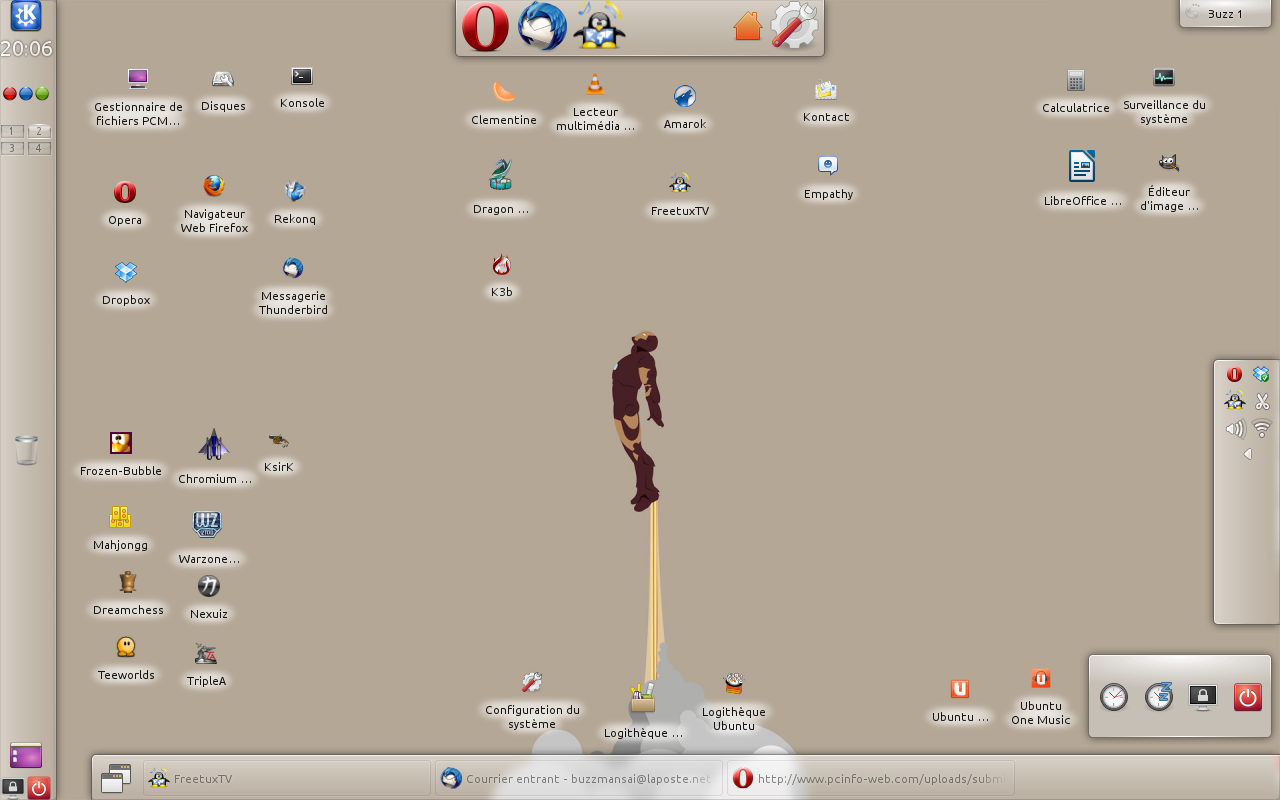This screenshot has width=1280, height=800.
Task: Launch Chromium B.S.U. game icon
Action: pyautogui.click(x=214, y=445)
